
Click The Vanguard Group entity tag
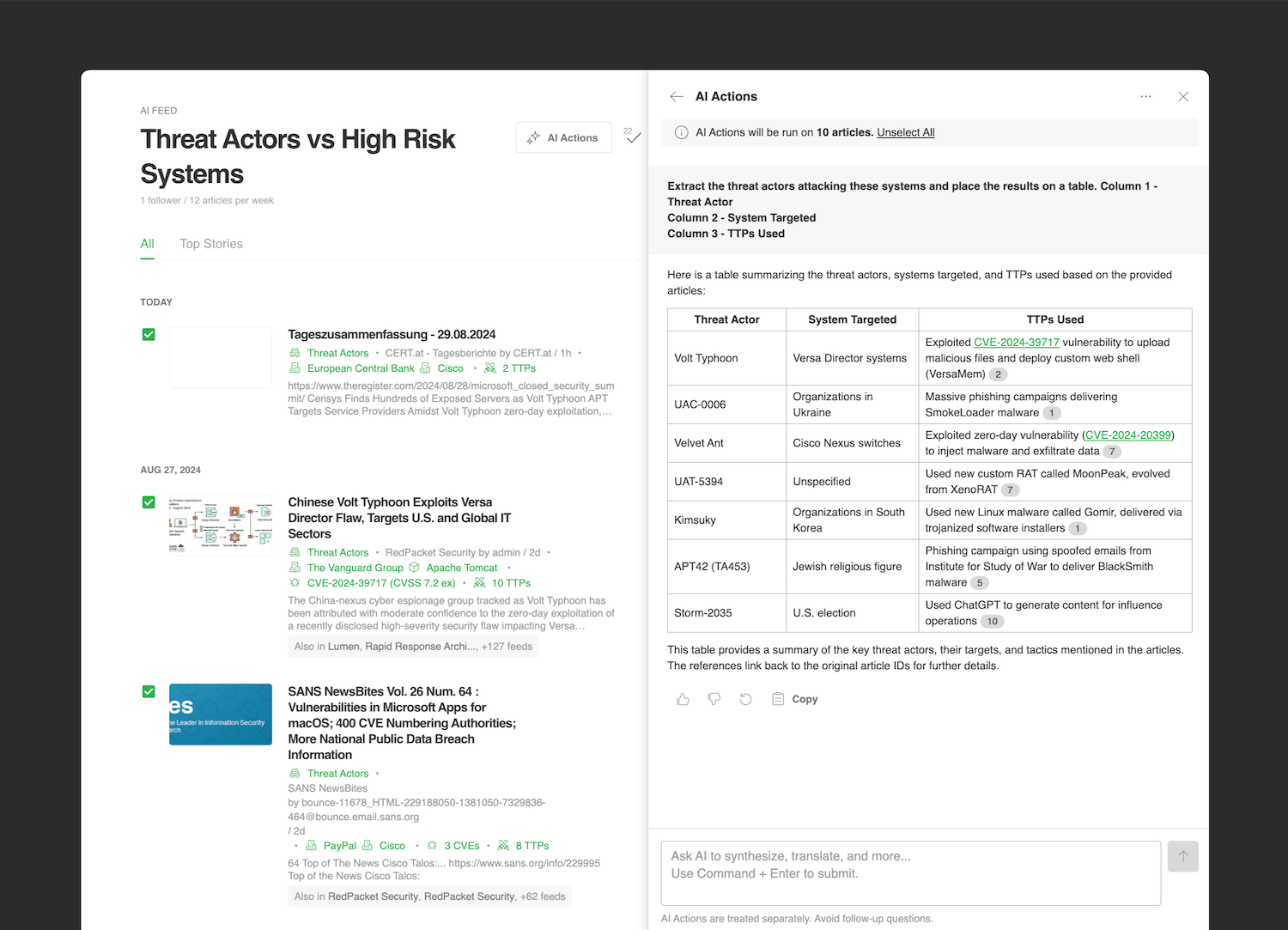click(355, 568)
